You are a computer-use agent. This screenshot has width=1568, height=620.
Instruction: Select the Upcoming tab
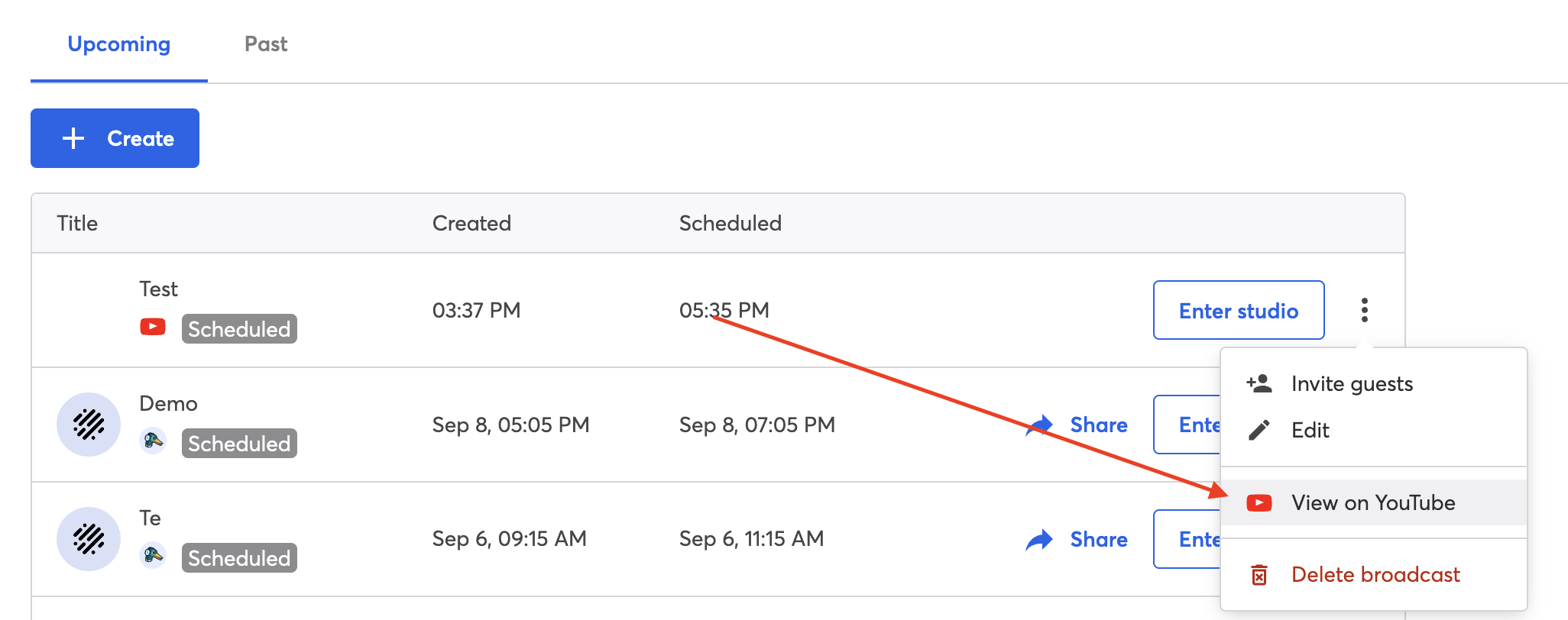pyautogui.click(x=119, y=44)
